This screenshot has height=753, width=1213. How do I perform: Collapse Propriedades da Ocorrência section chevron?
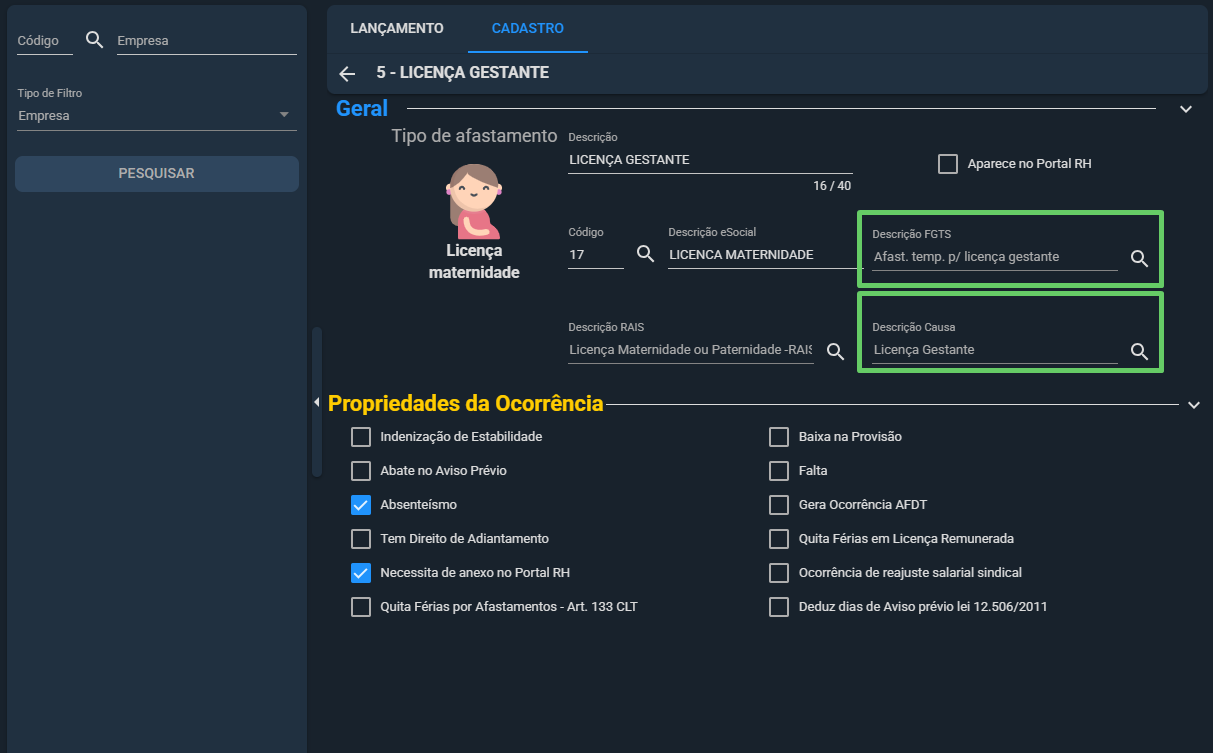point(1193,405)
